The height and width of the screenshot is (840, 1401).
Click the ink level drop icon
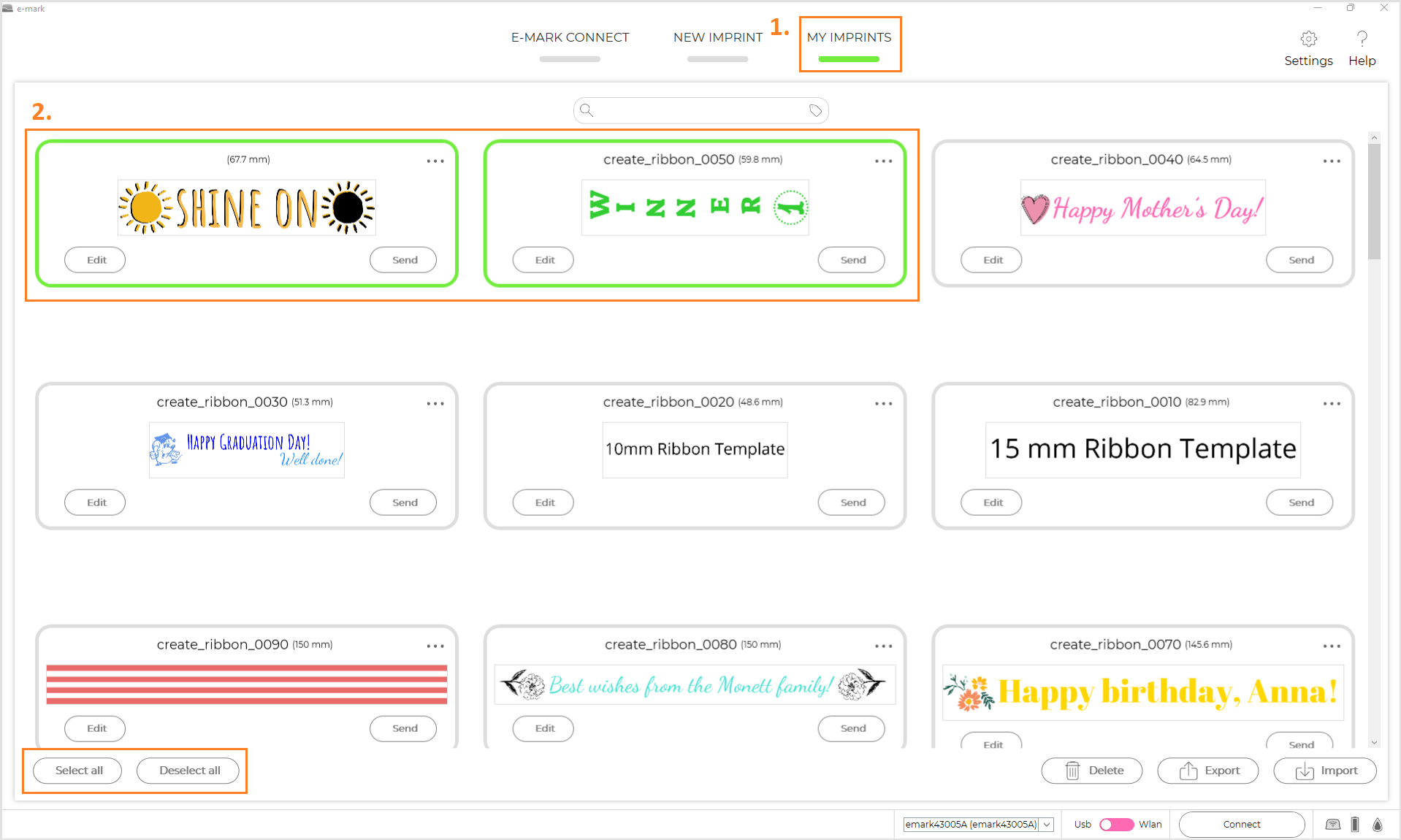point(1378,825)
